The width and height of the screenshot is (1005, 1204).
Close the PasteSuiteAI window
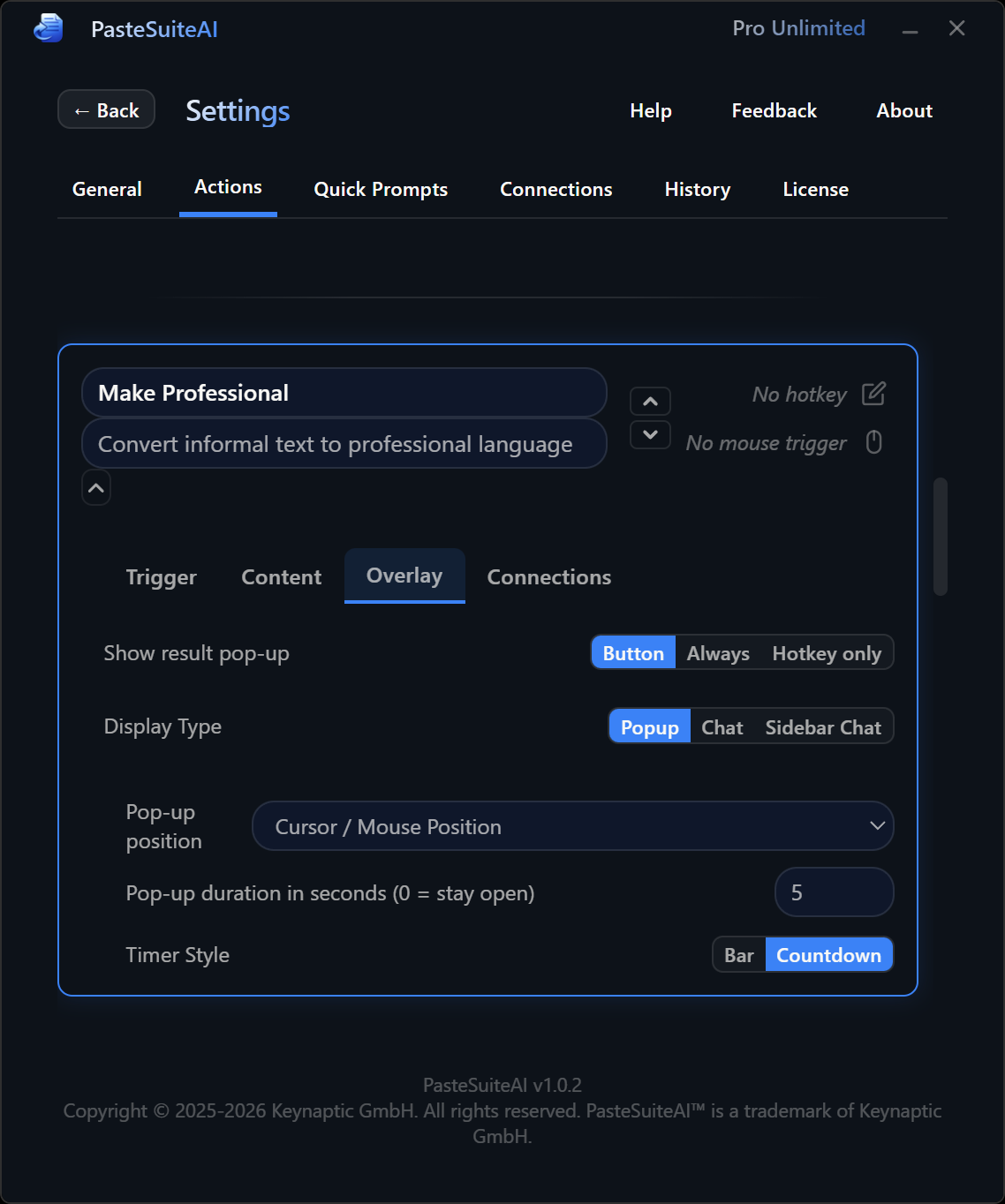pyautogui.click(x=956, y=28)
